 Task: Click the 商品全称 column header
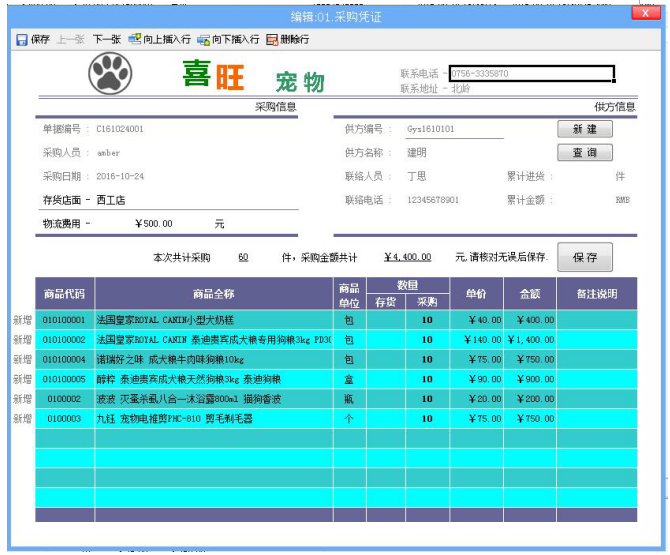tap(214, 294)
